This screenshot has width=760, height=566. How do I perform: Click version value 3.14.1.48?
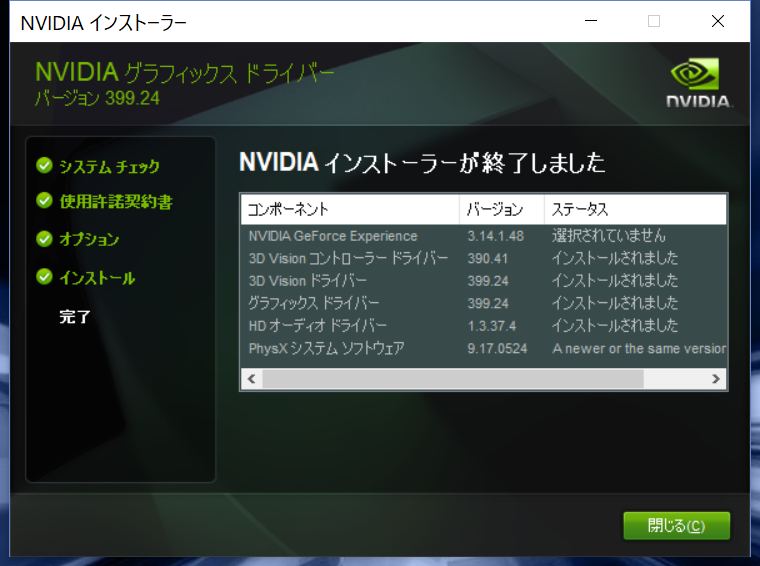tap(495, 236)
